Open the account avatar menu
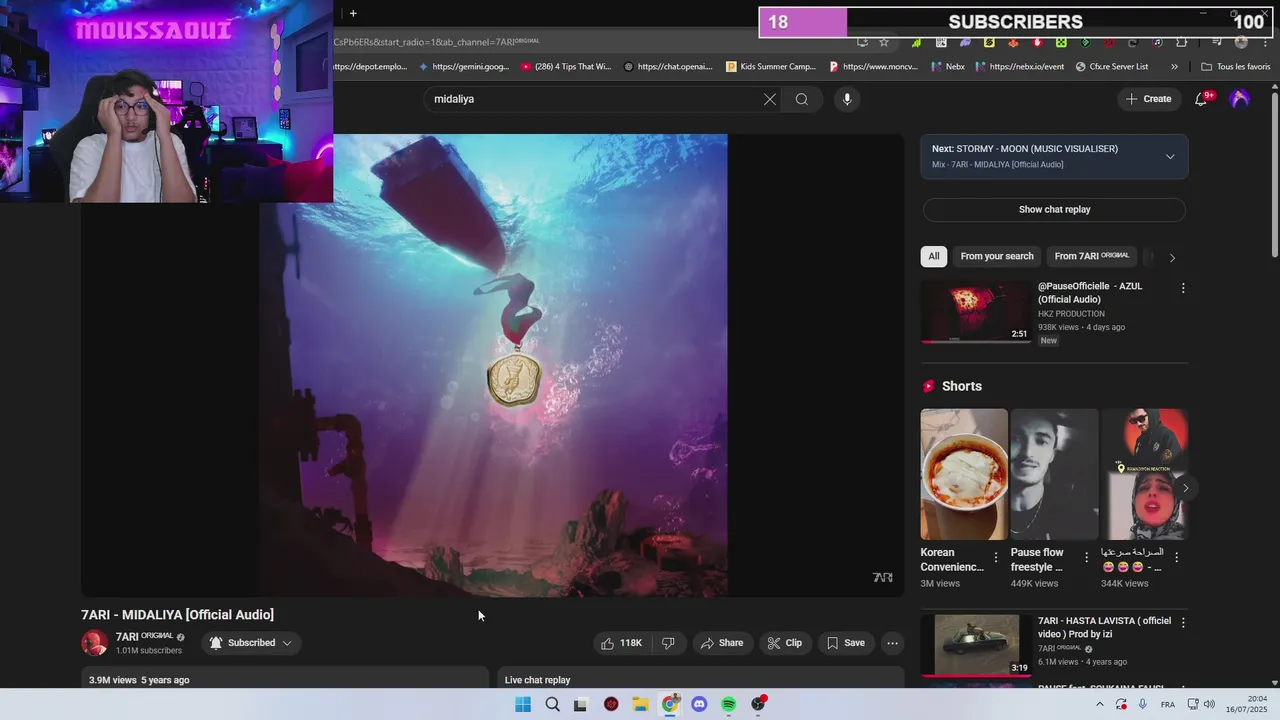 pyautogui.click(x=1240, y=99)
